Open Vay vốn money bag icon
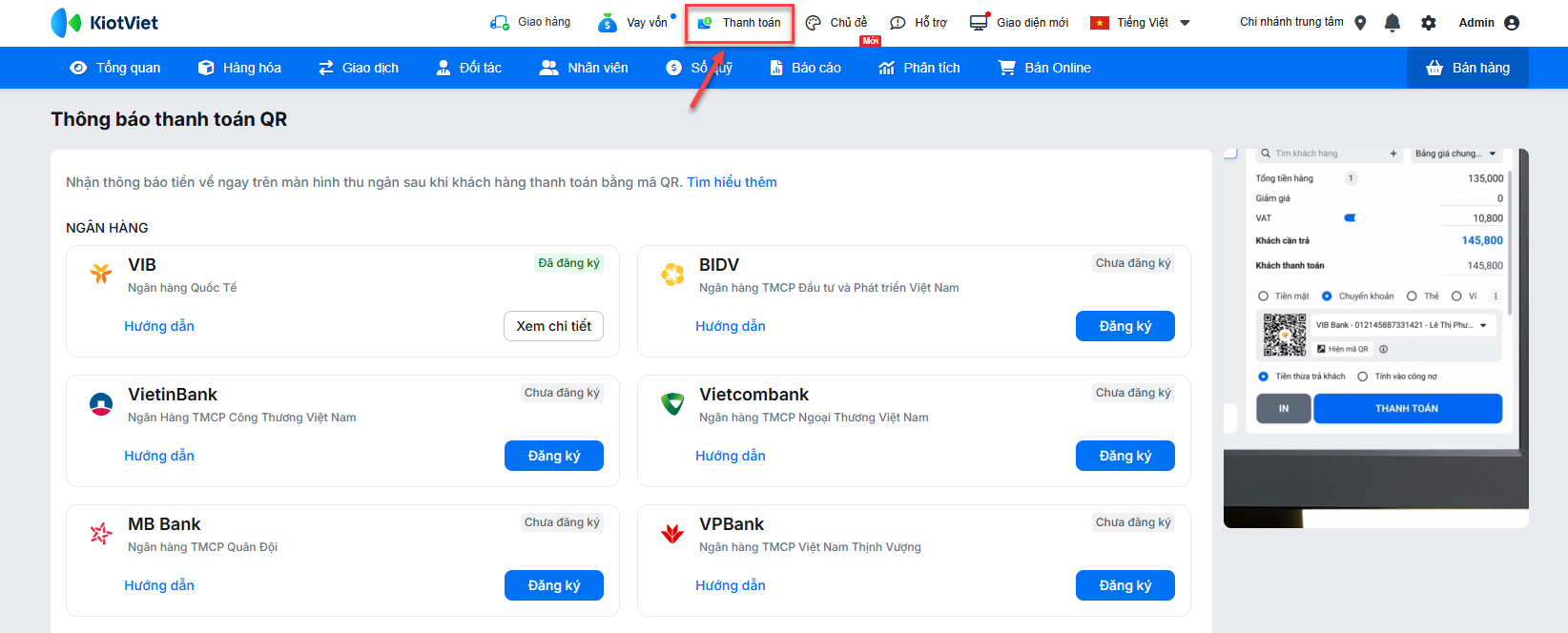The image size is (1568, 633). 608,22
